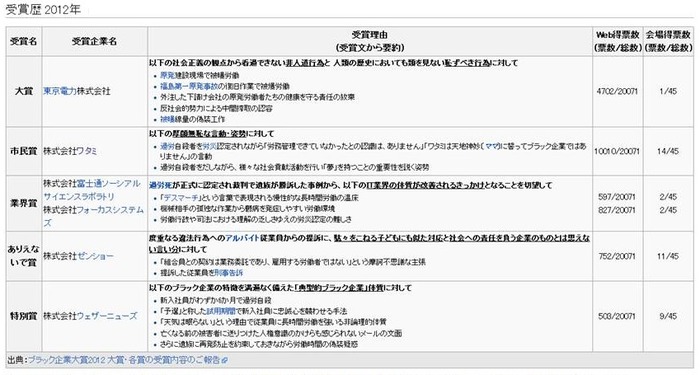Image resolution: width=700 pixels, height=375 pixels.
Task: Select the 以下の厚顔無恥な言動・姿勢に対して line
Action: tap(212, 133)
